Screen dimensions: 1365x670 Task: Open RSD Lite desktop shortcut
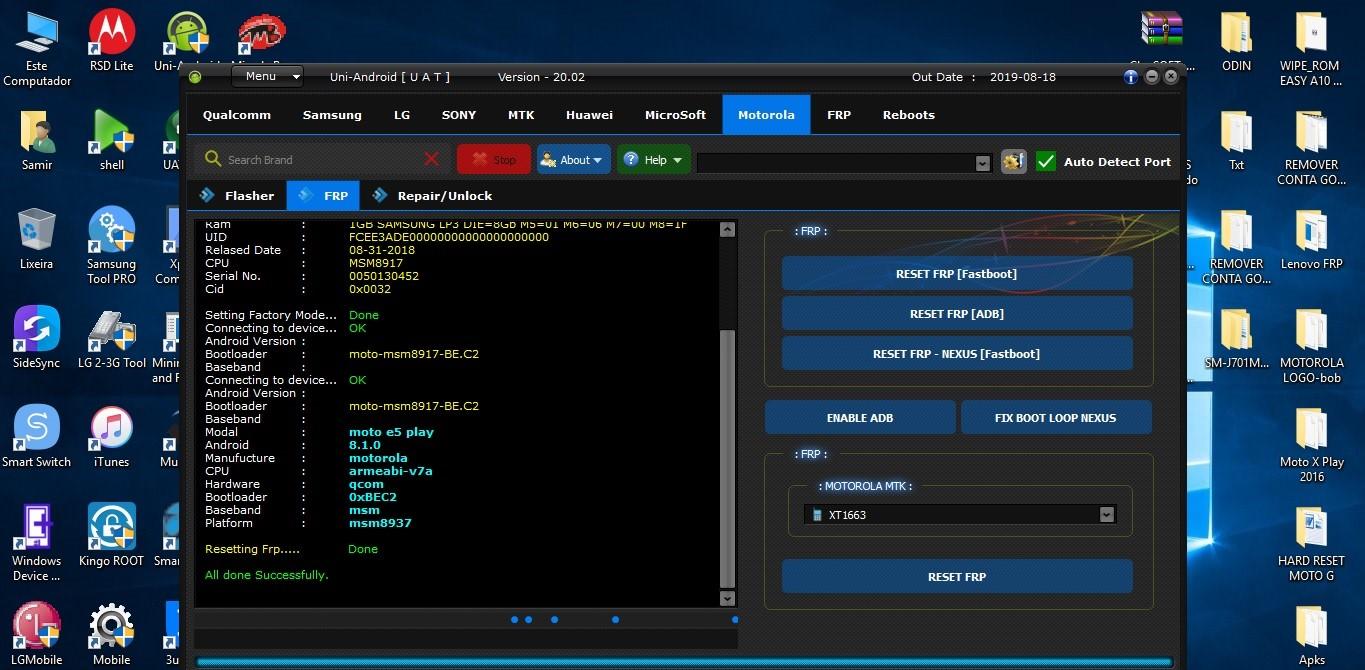[111, 41]
